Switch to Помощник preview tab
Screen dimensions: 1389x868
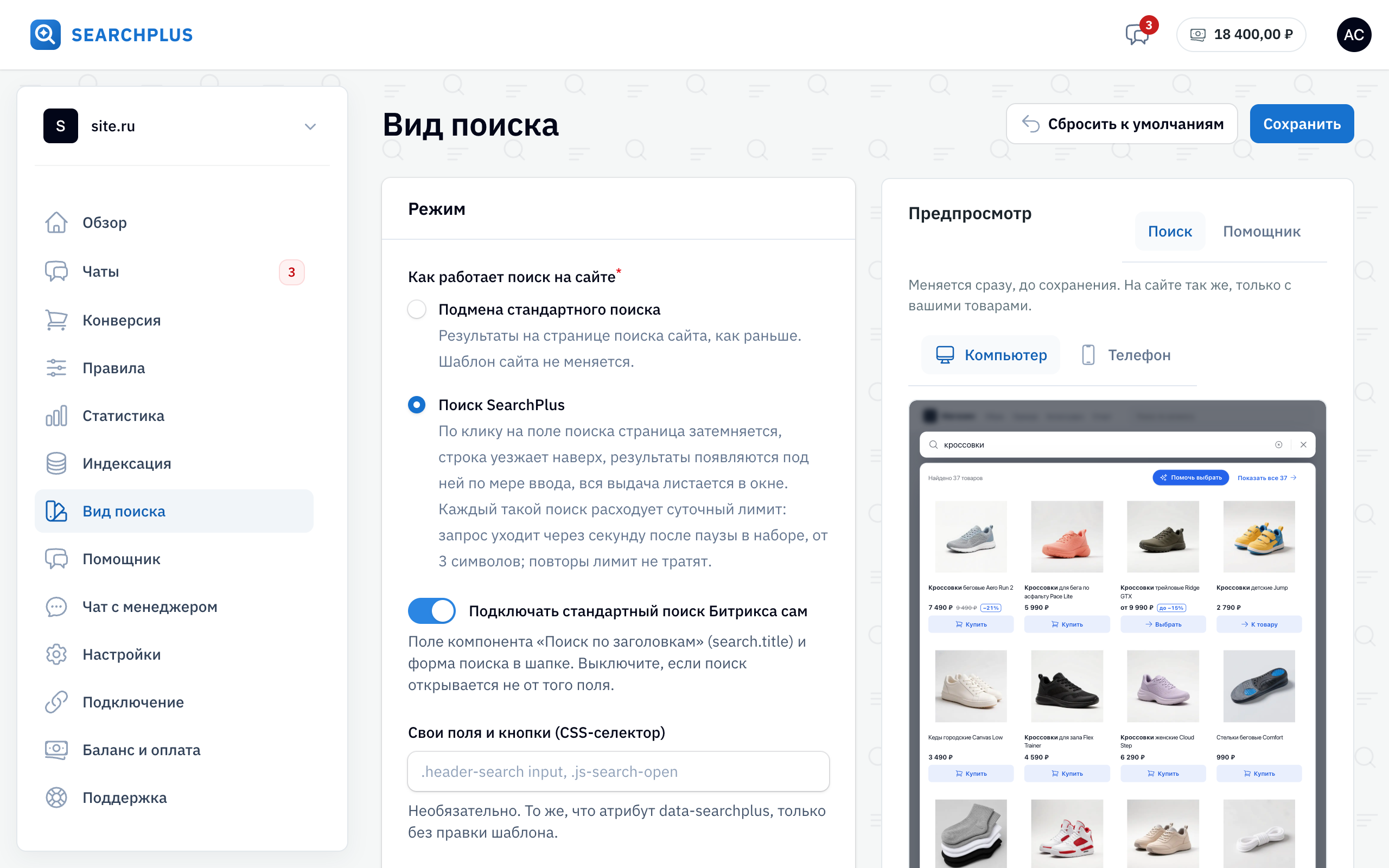[x=1261, y=231]
